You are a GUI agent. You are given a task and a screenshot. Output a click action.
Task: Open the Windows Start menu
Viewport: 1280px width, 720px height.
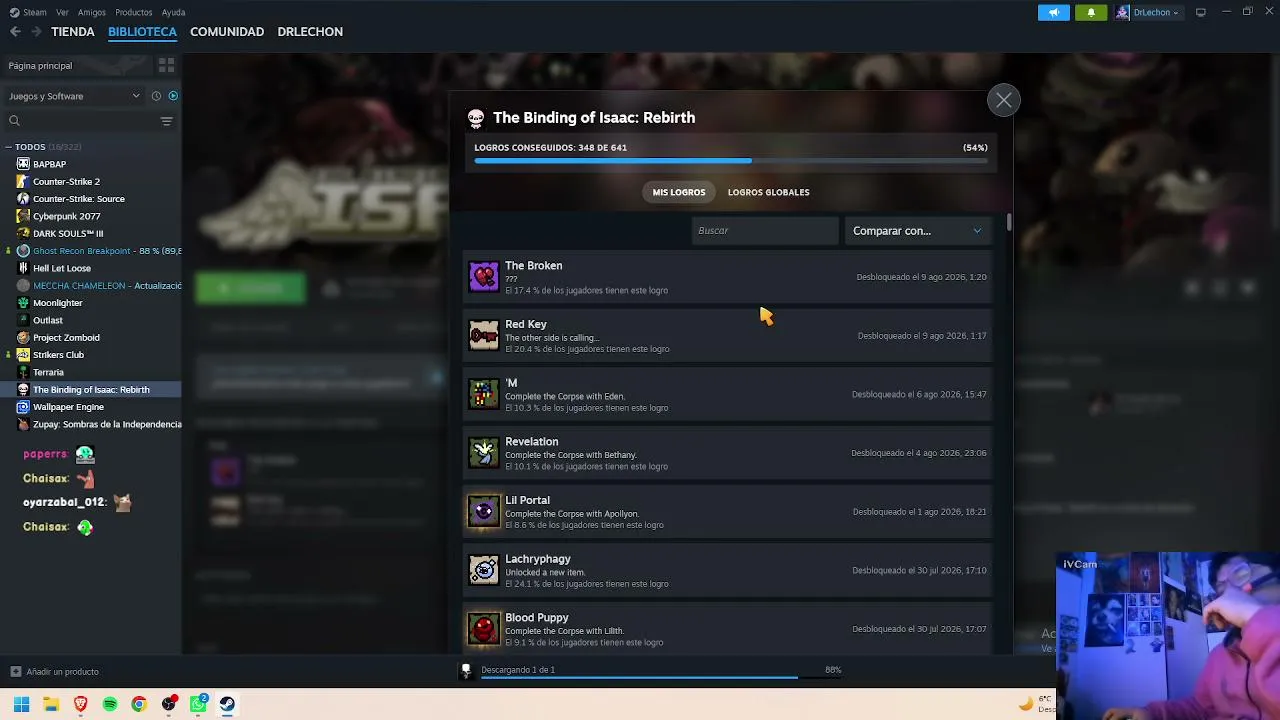click(x=21, y=704)
